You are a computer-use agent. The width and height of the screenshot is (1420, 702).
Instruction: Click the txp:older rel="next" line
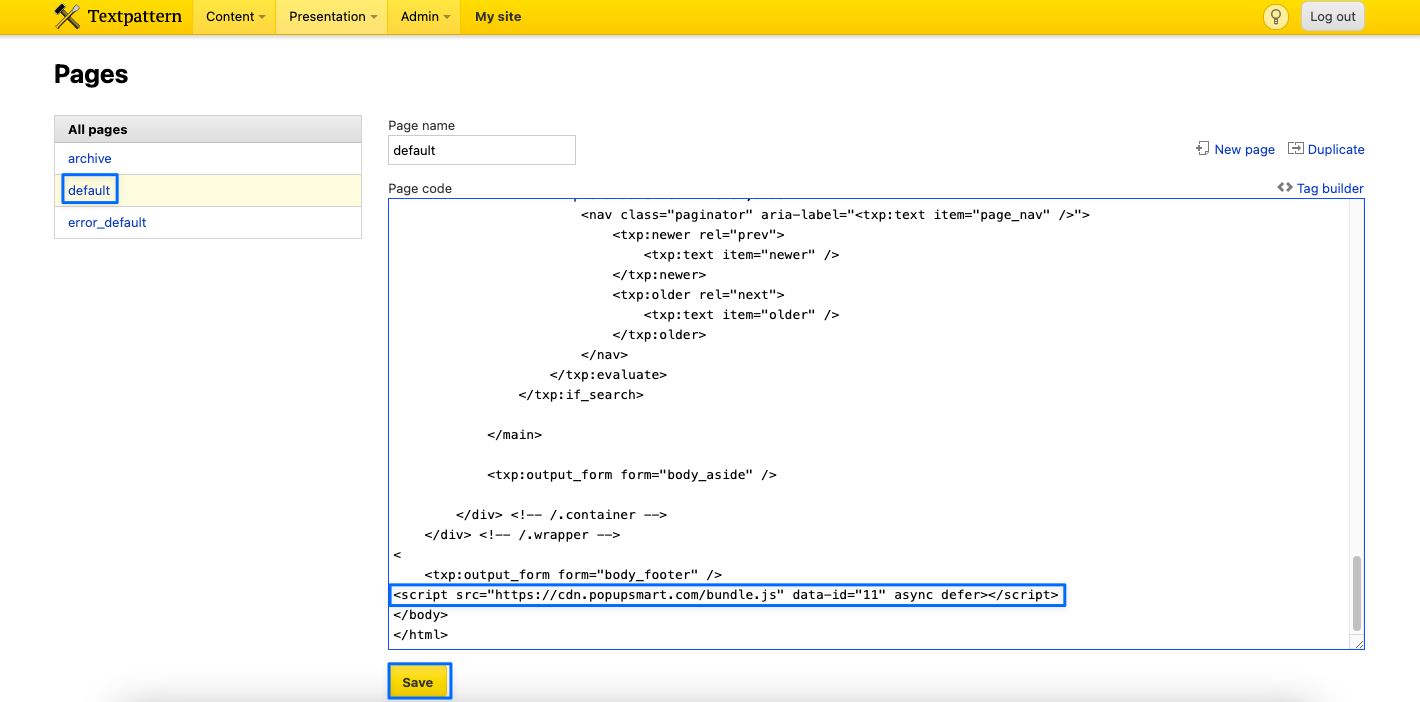[699, 295]
